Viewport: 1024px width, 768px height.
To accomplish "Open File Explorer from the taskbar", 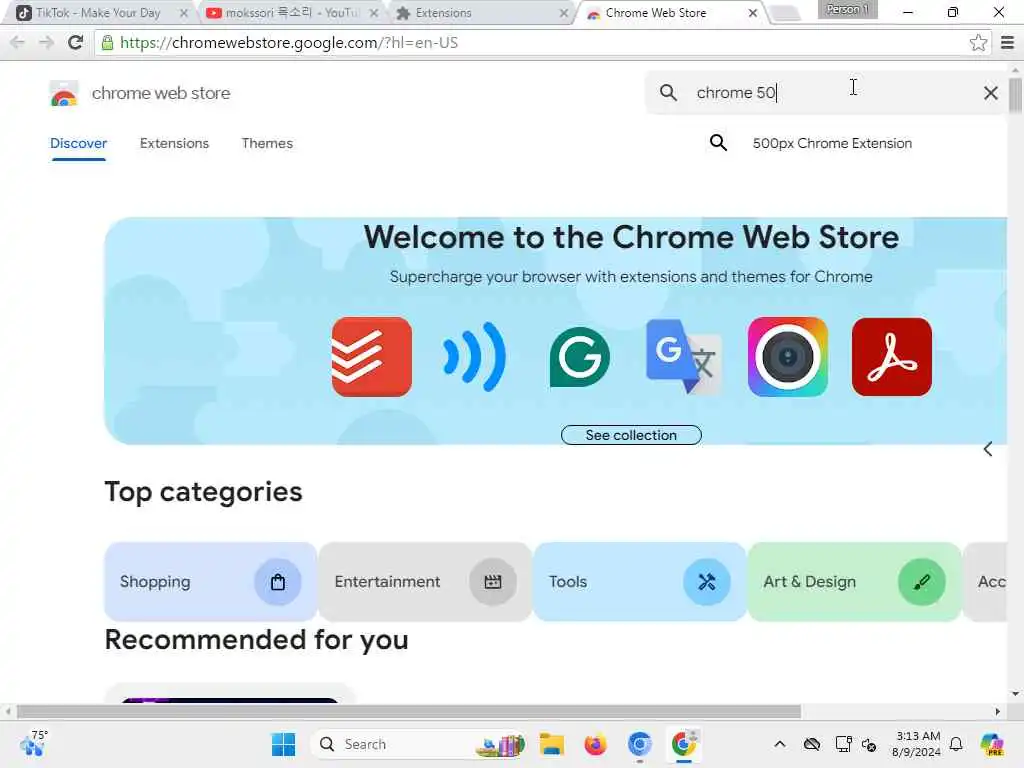I will tap(552, 744).
